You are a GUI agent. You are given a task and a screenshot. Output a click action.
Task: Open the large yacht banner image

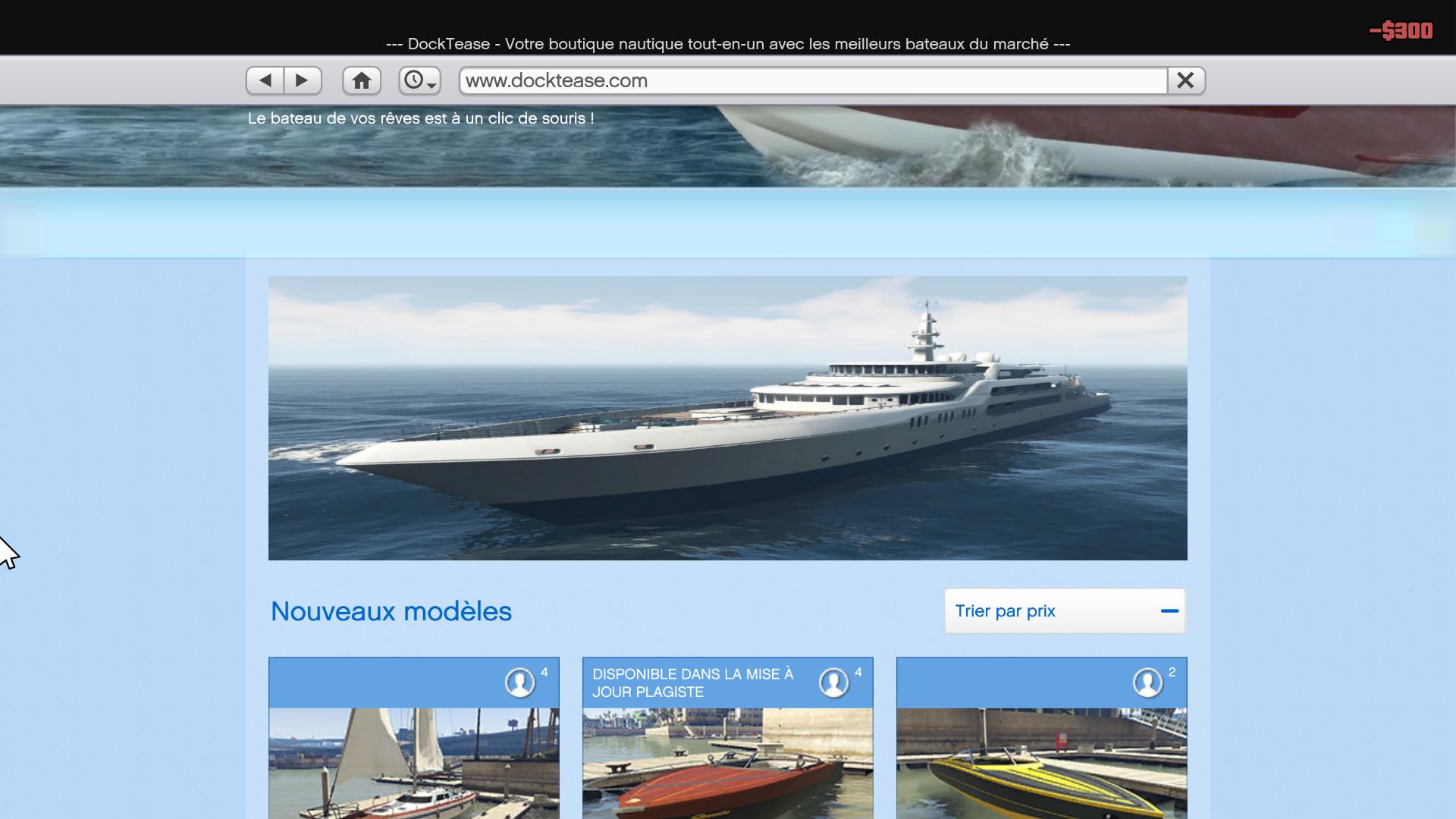click(727, 418)
